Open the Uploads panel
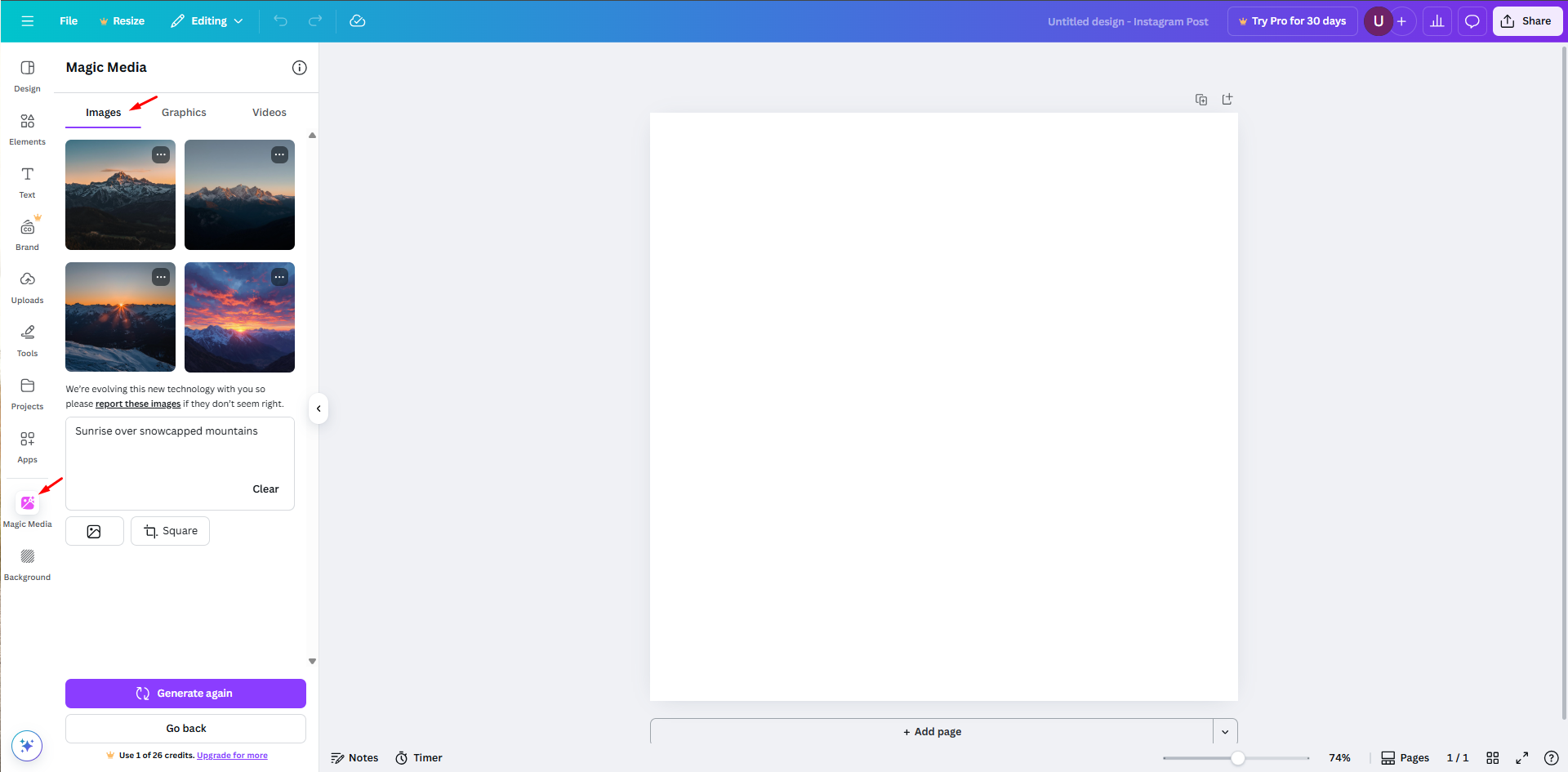This screenshot has width=1568, height=772. [27, 288]
